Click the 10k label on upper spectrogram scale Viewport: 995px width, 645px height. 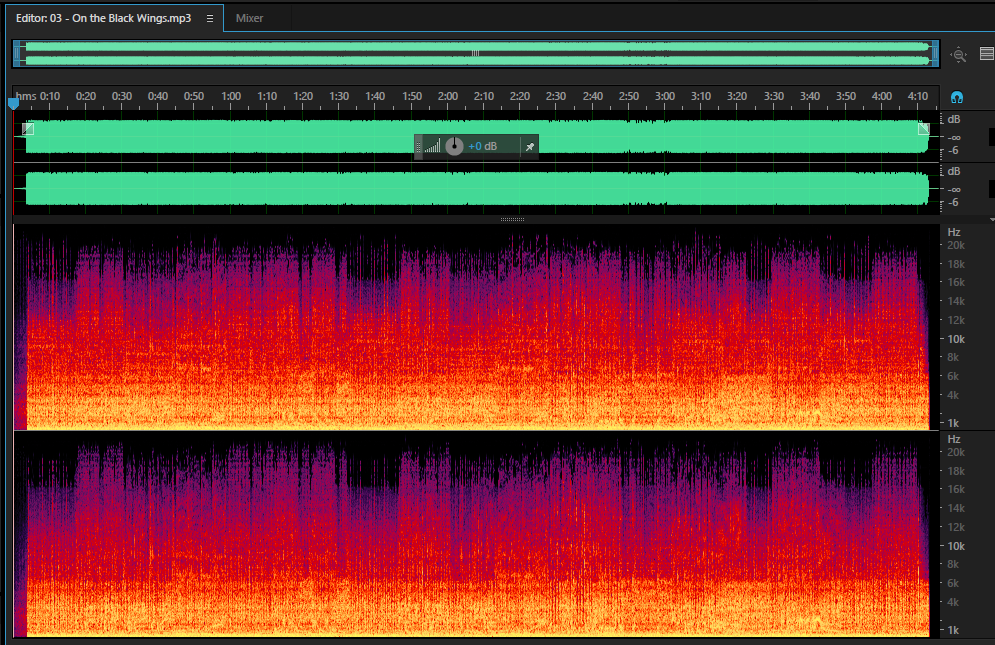(x=956, y=339)
